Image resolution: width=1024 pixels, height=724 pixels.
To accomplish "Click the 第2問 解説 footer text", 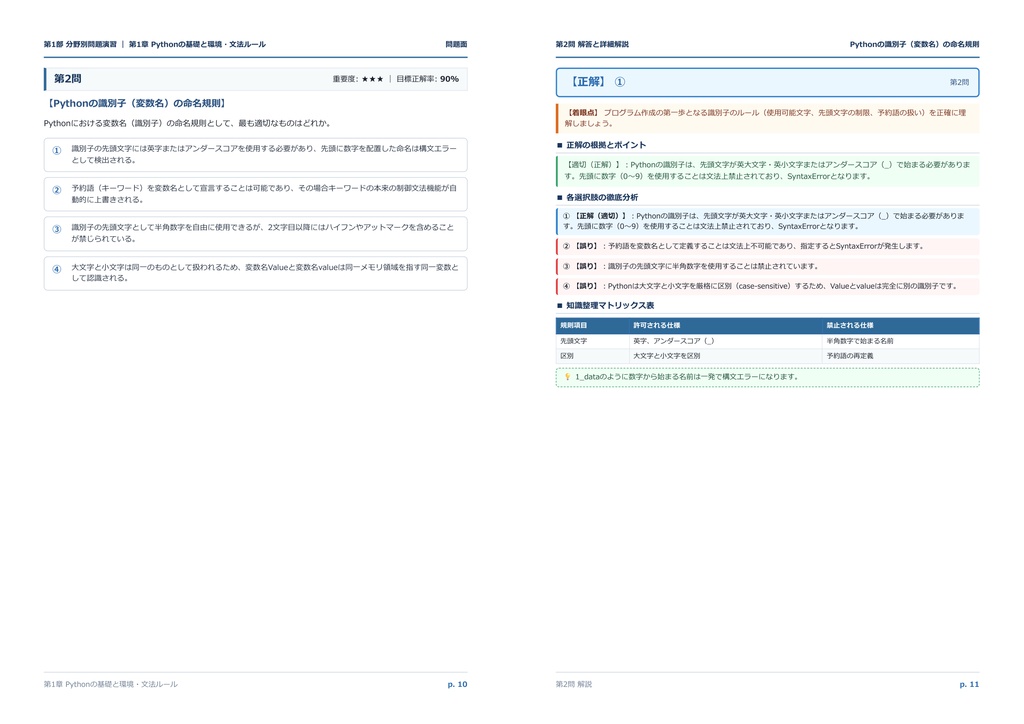I will coord(573,684).
